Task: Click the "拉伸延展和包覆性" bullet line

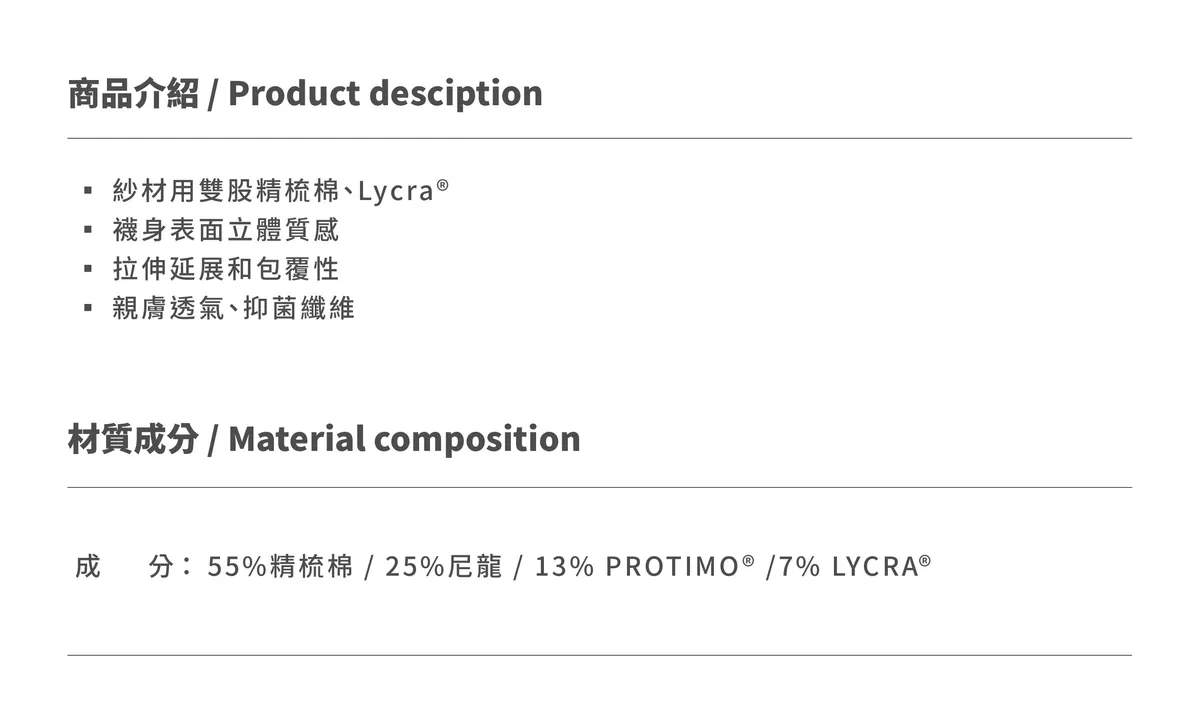Action: (226, 269)
